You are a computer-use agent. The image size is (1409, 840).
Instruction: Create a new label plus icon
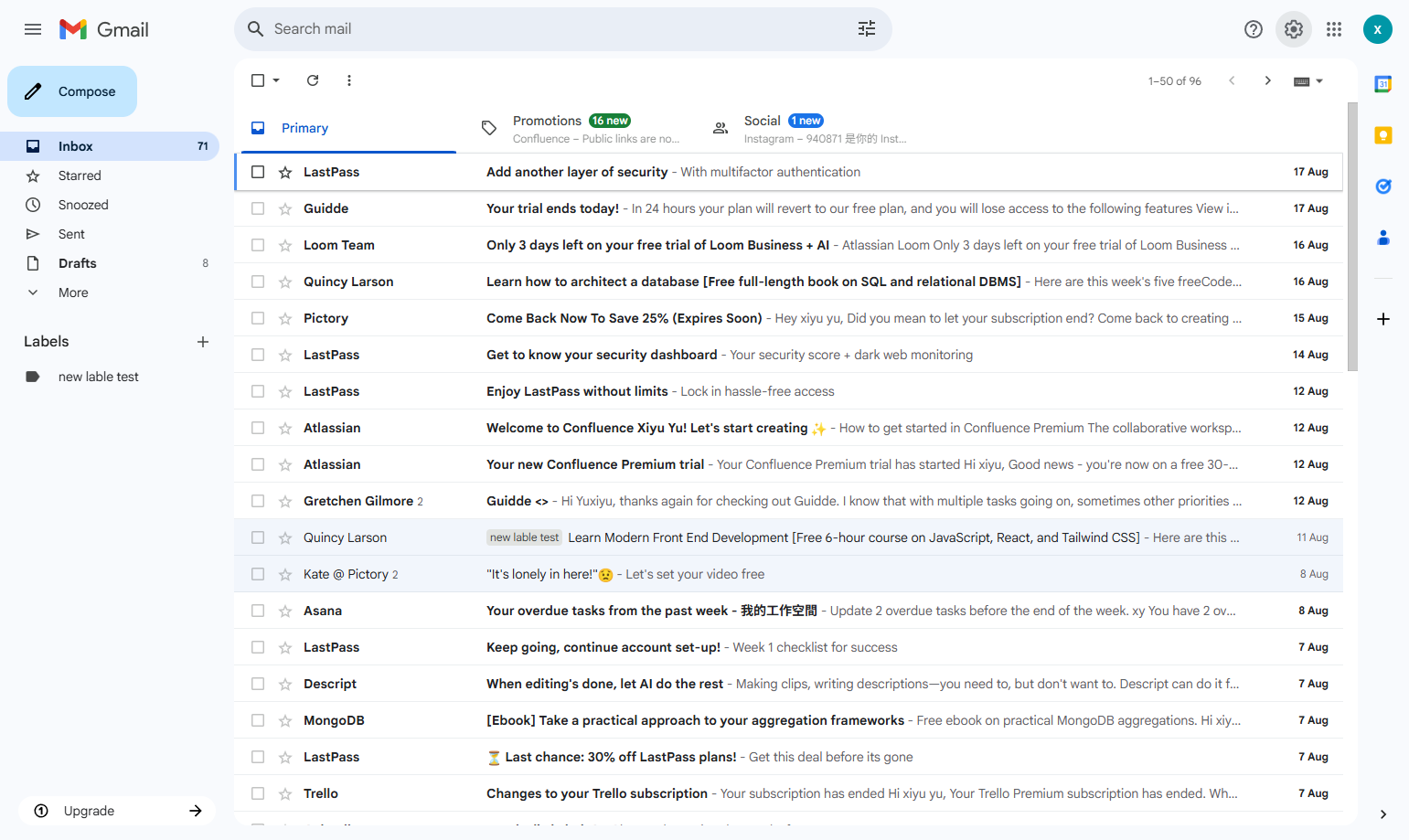tap(203, 342)
